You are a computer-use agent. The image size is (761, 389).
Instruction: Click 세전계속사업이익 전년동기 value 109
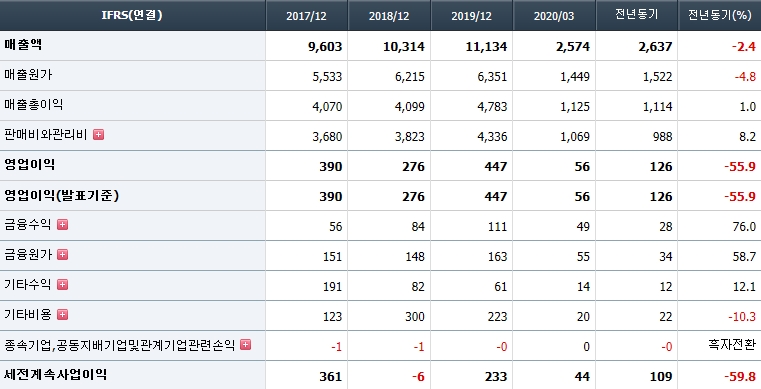pos(661,376)
